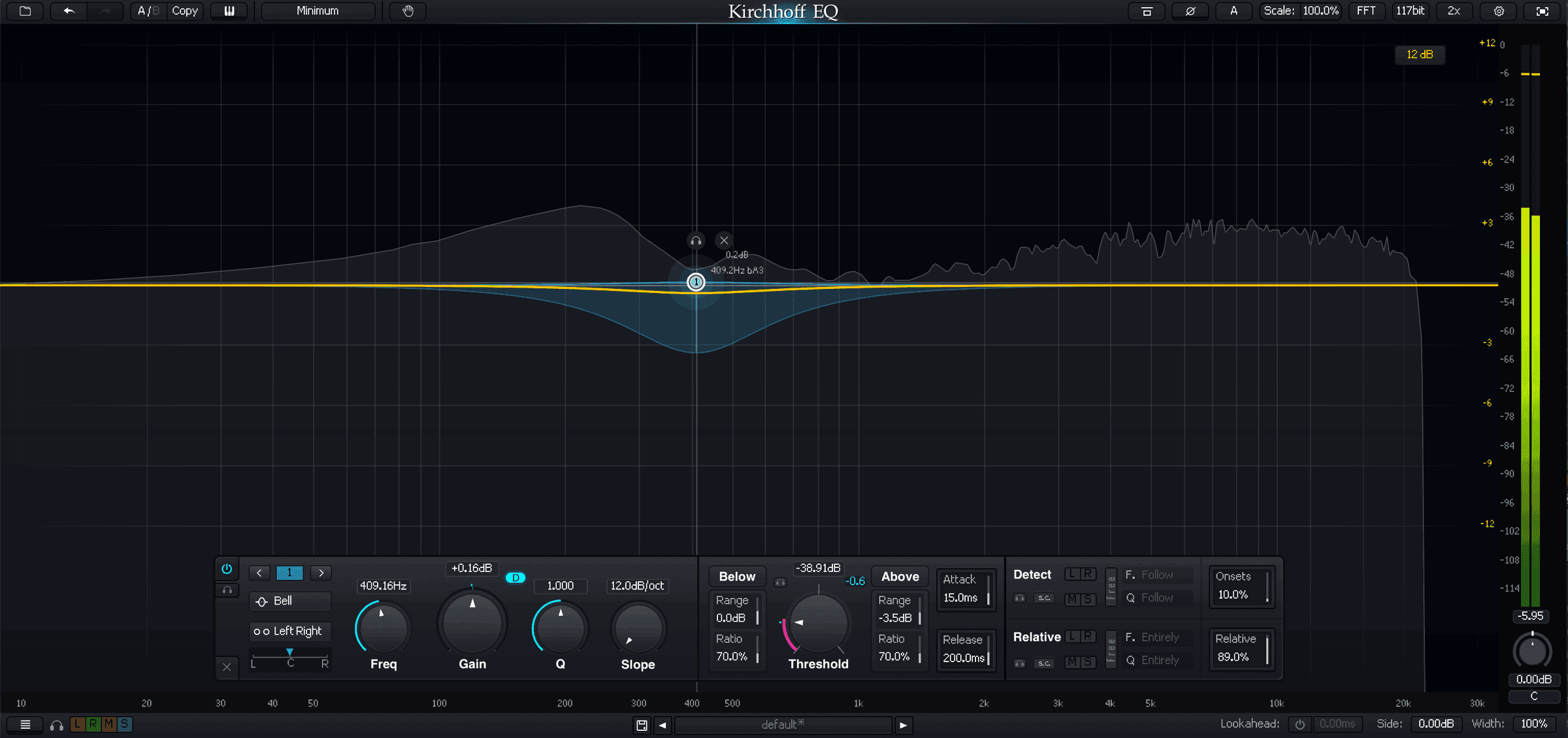Click threshold listen headphone icon
Viewport: 1568px width, 738px height.
point(780,582)
